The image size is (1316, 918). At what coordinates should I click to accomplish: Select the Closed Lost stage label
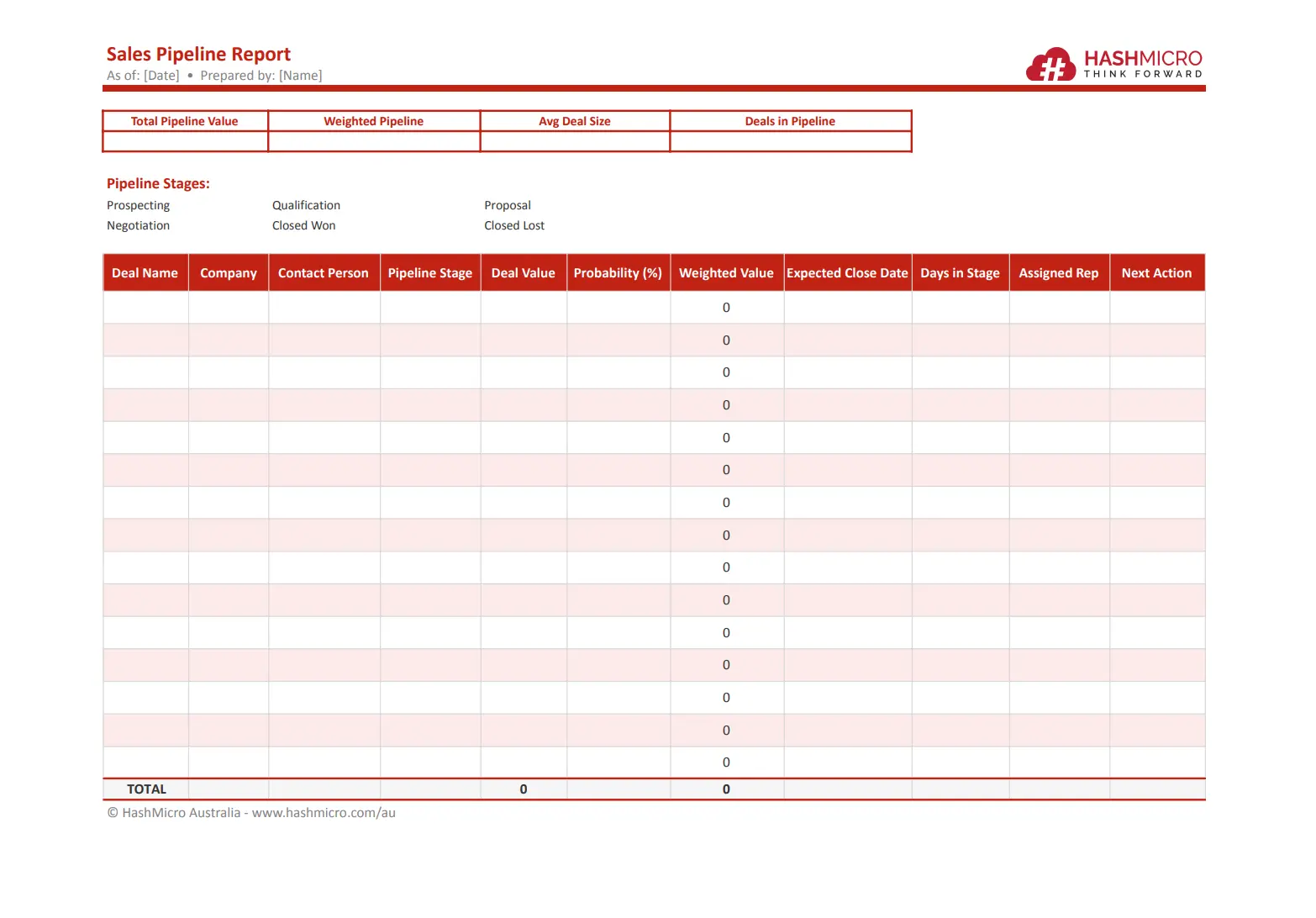[x=513, y=226]
